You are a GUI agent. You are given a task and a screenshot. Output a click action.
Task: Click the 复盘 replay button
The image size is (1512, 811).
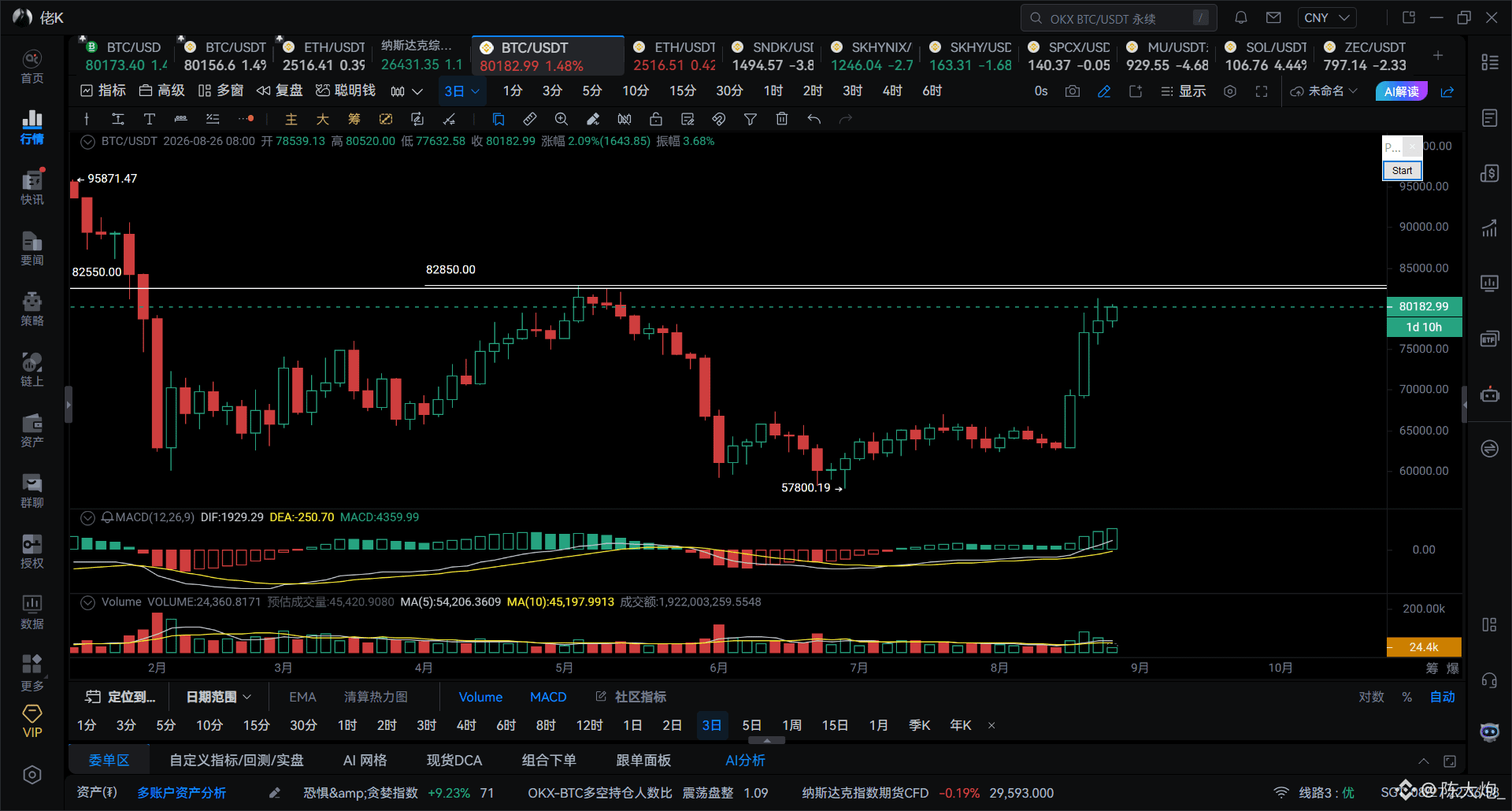280,91
